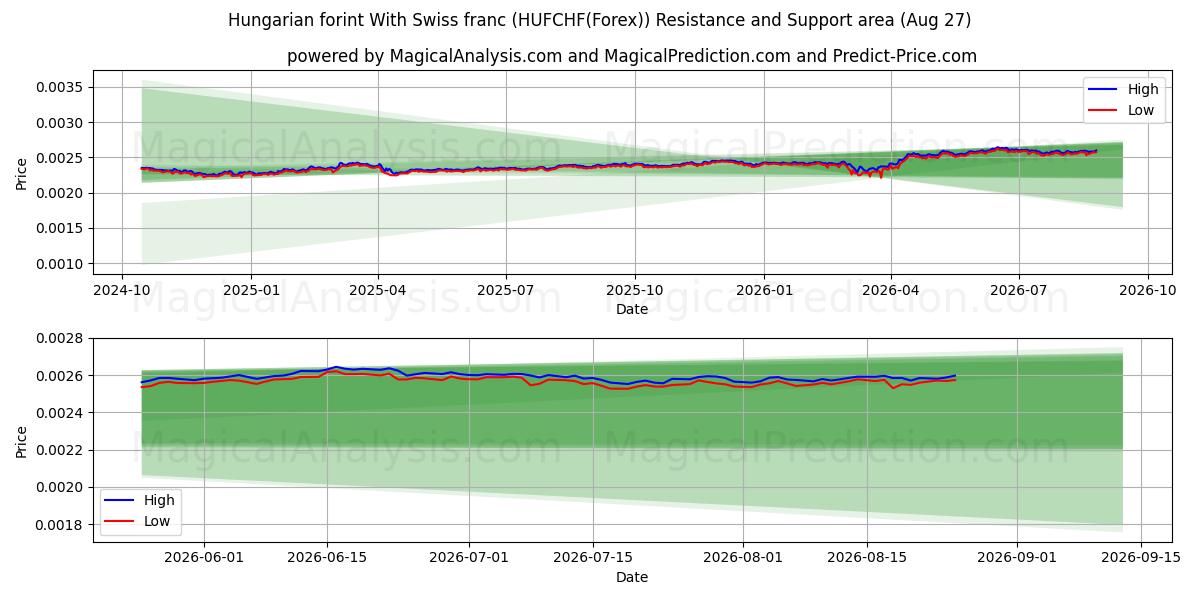Image resolution: width=1200 pixels, height=600 pixels.
Task: Click 'Low' in the top chart legend
Action: (1141, 110)
